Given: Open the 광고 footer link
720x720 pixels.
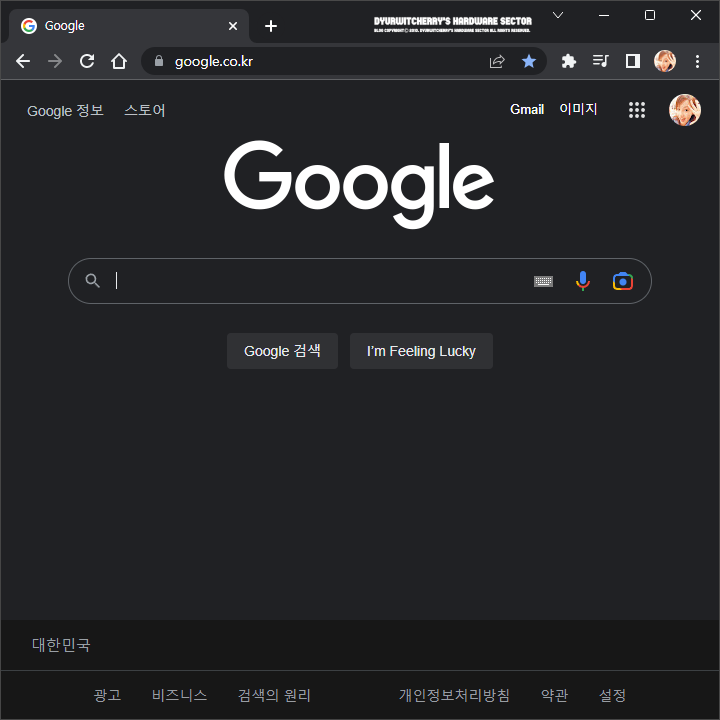Looking at the screenshot, I should (107, 695).
